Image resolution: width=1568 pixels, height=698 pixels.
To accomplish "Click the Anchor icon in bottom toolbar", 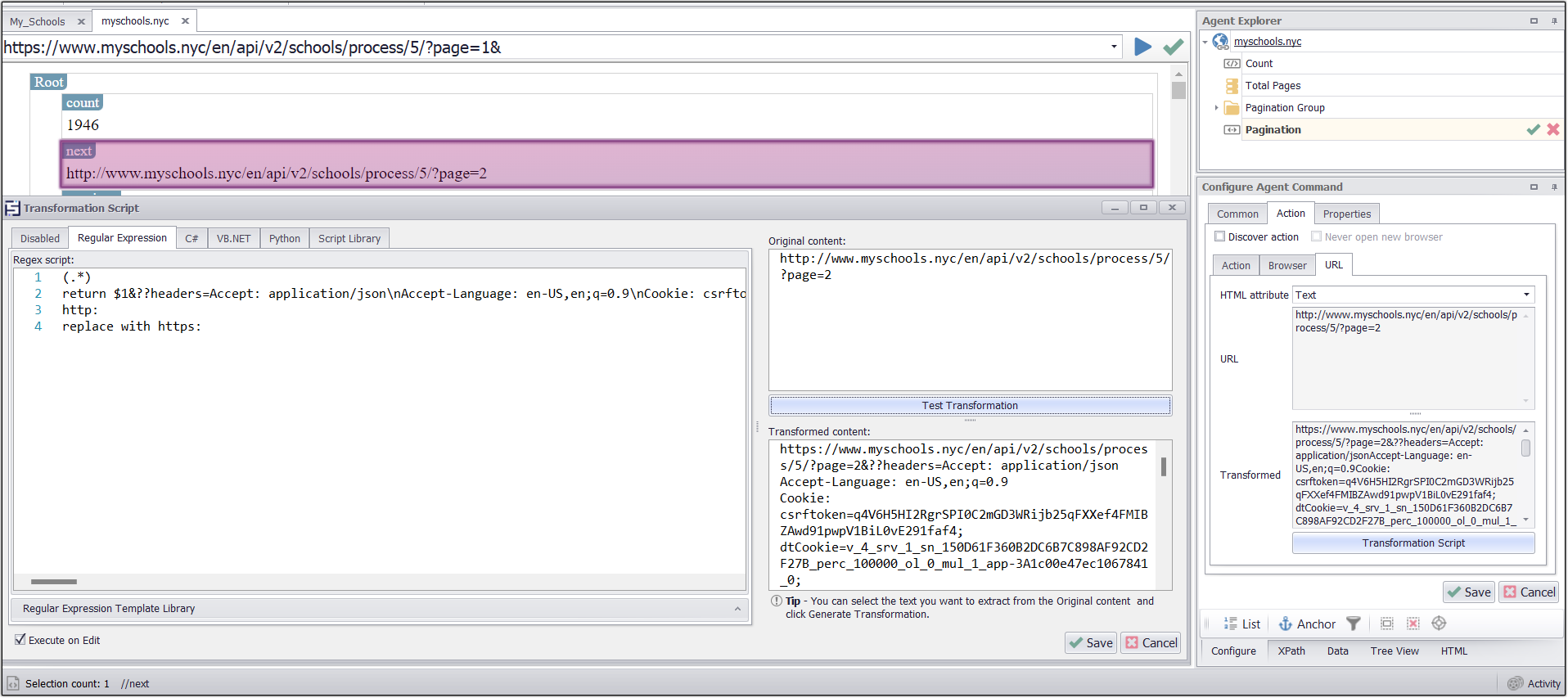I will coord(1286,624).
